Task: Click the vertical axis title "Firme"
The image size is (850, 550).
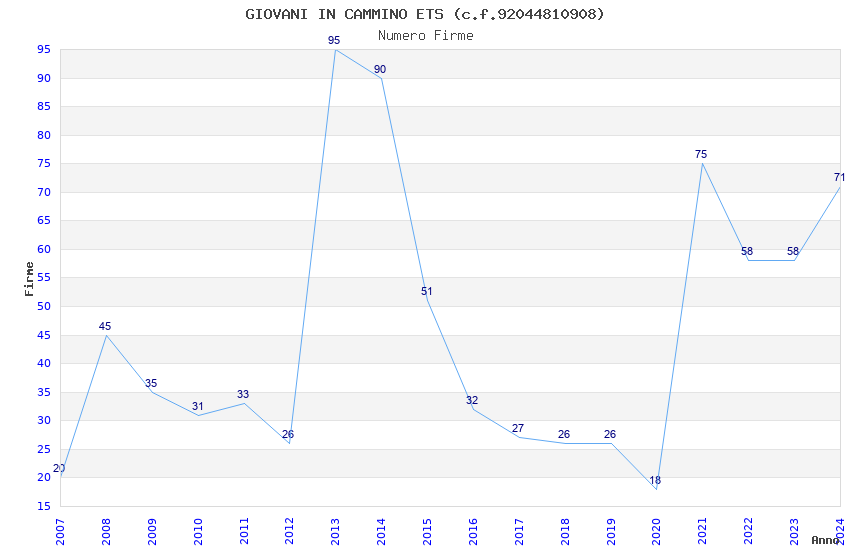Action: pos(29,279)
